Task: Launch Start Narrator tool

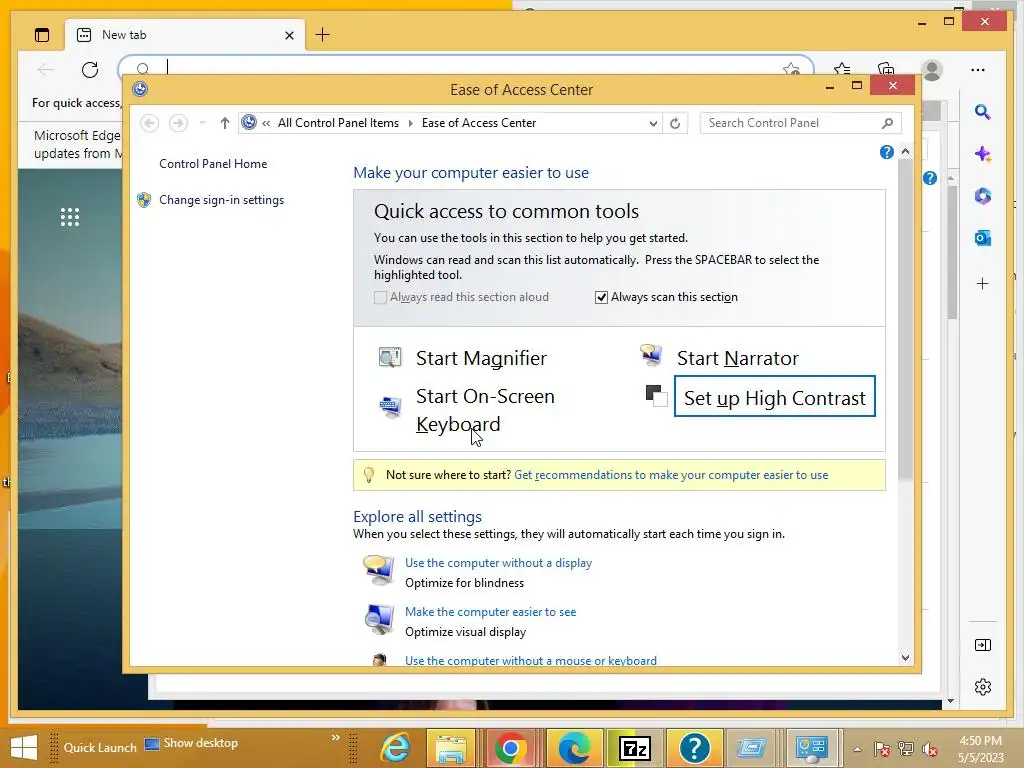Action: (x=737, y=358)
